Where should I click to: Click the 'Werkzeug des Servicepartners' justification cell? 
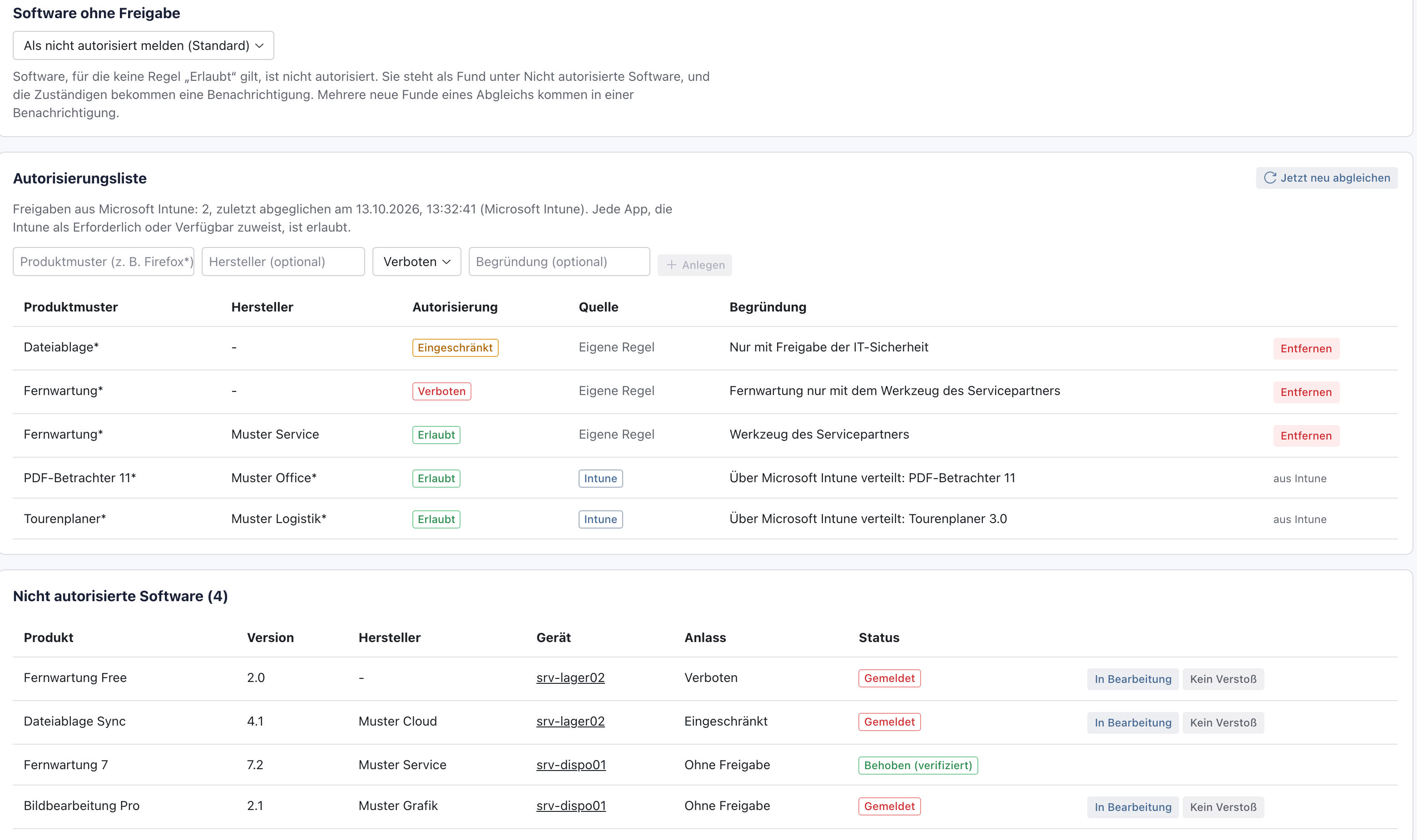(x=819, y=434)
